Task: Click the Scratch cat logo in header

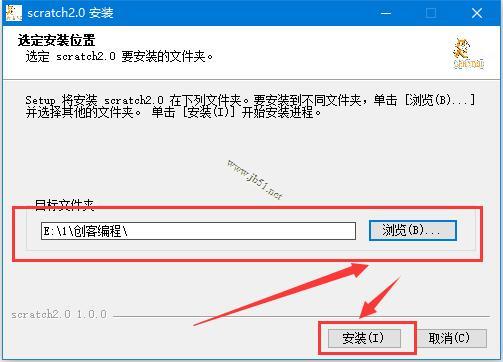Action: click(x=468, y=53)
